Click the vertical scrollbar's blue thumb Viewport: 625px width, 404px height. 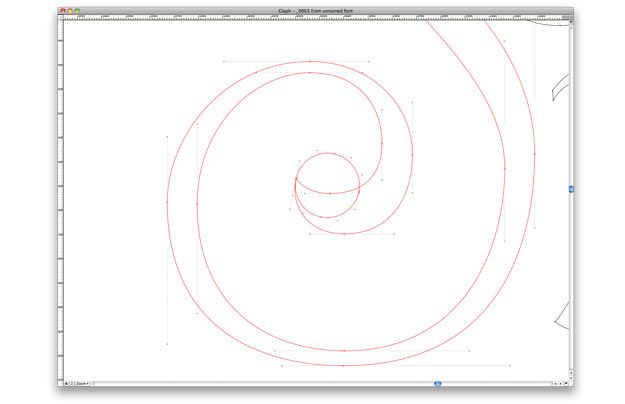570,189
